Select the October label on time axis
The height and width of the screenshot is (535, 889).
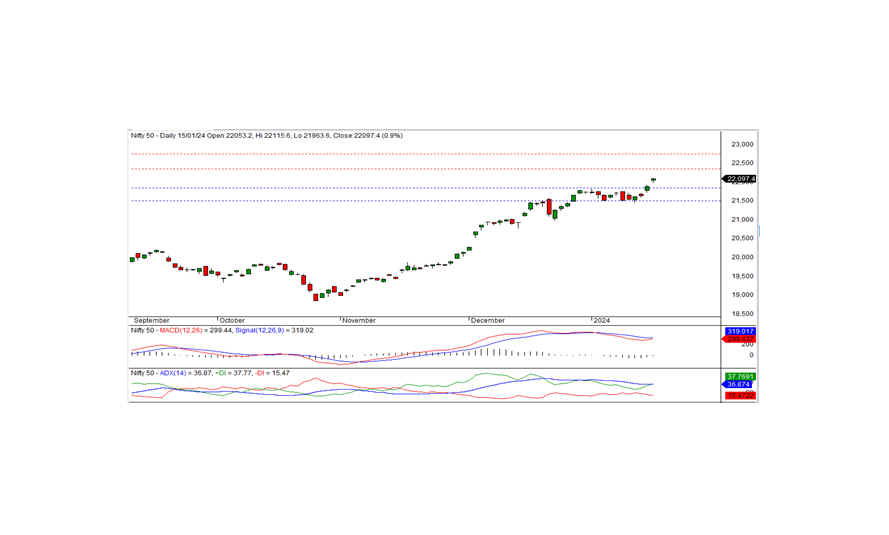point(233,320)
